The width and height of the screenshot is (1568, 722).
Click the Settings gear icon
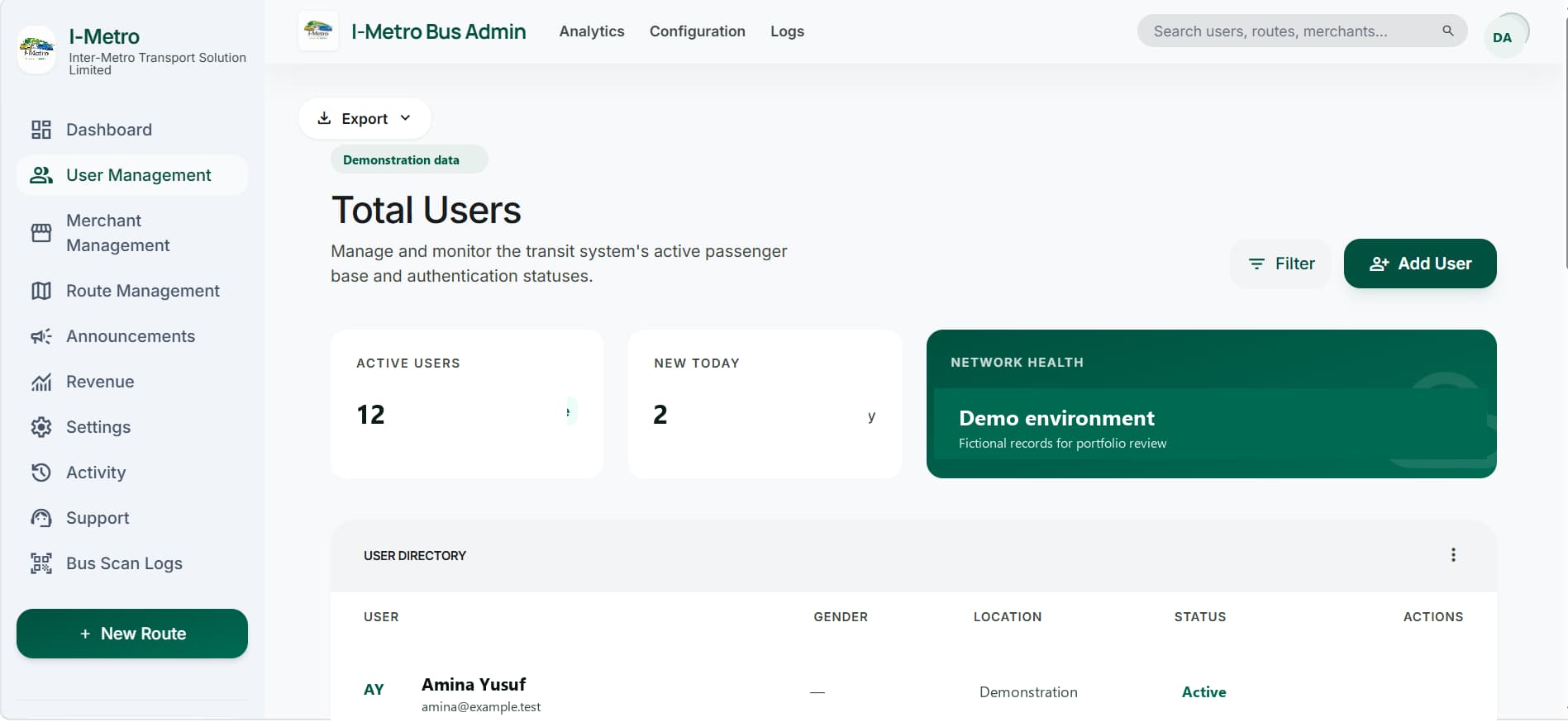coord(41,427)
